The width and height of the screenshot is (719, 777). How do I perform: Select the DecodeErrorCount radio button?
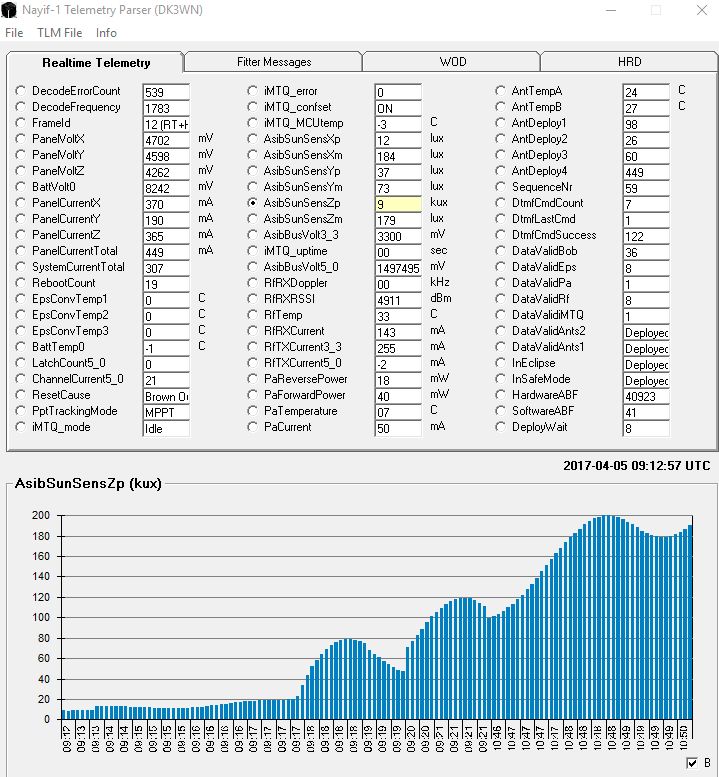point(21,91)
